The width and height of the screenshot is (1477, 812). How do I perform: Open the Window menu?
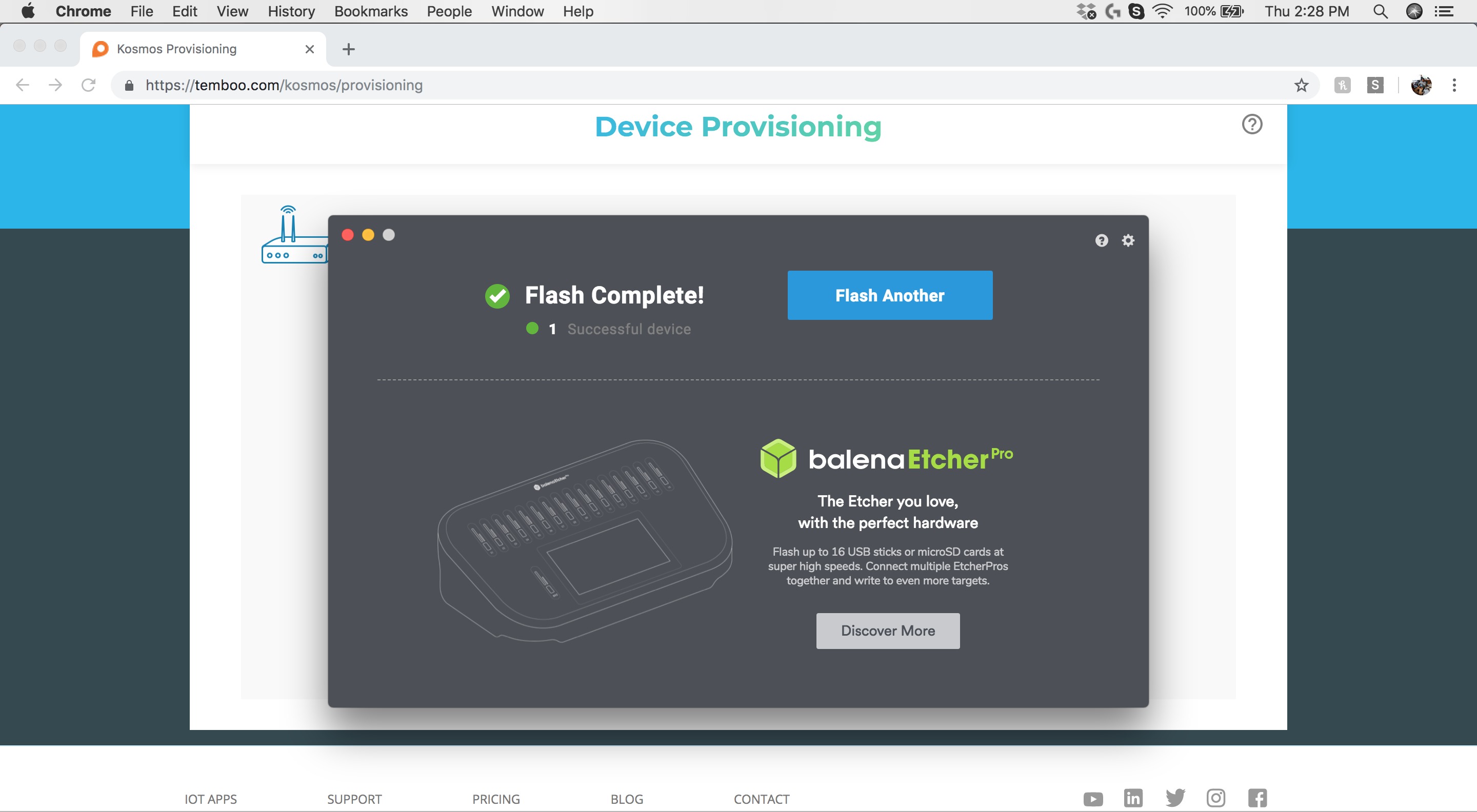517,11
